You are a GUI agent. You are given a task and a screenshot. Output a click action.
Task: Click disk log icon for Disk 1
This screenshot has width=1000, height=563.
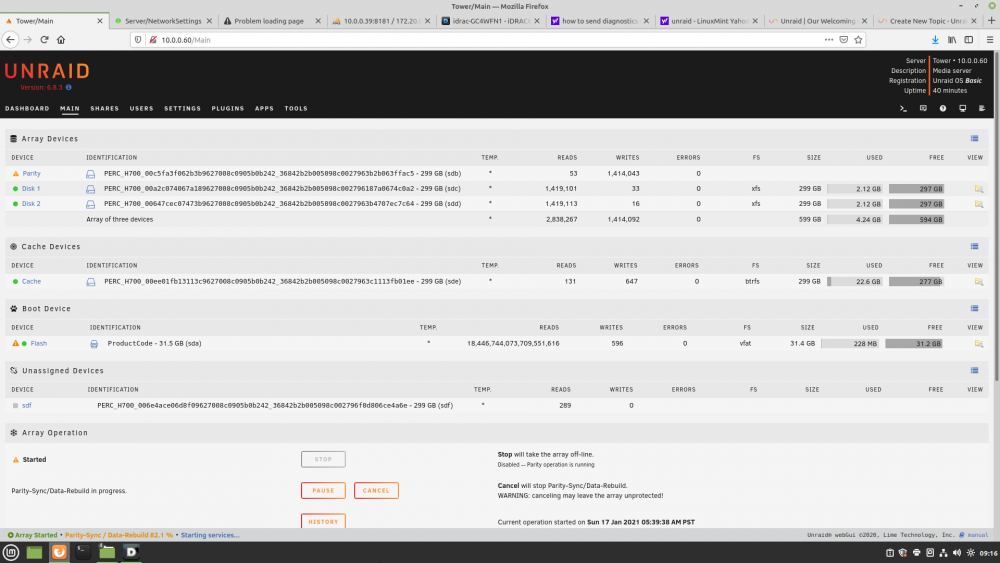(91, 189)
